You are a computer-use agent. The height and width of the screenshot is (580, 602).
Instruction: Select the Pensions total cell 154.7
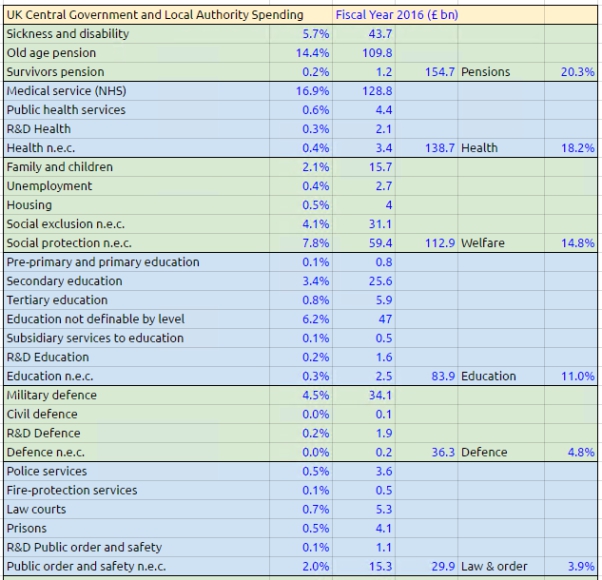(427, 72)
